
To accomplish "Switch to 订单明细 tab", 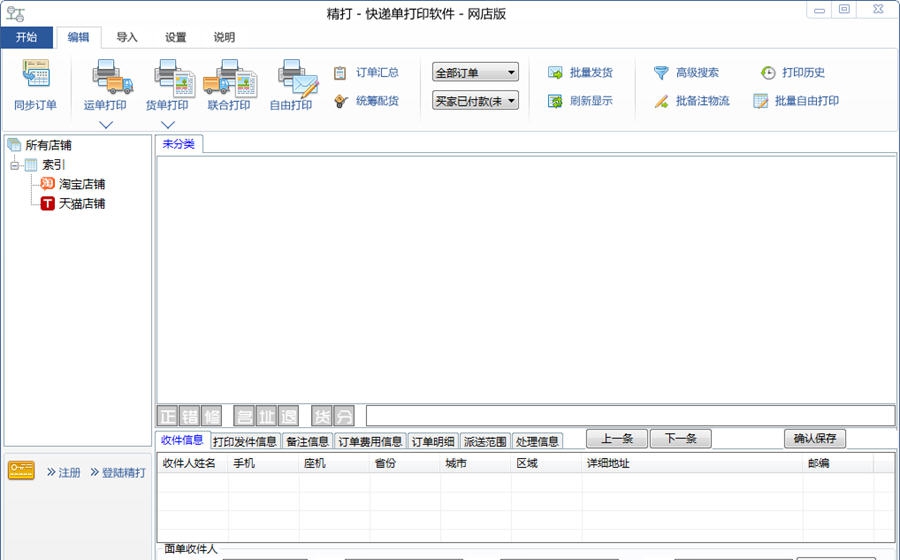I will (433, 441).
